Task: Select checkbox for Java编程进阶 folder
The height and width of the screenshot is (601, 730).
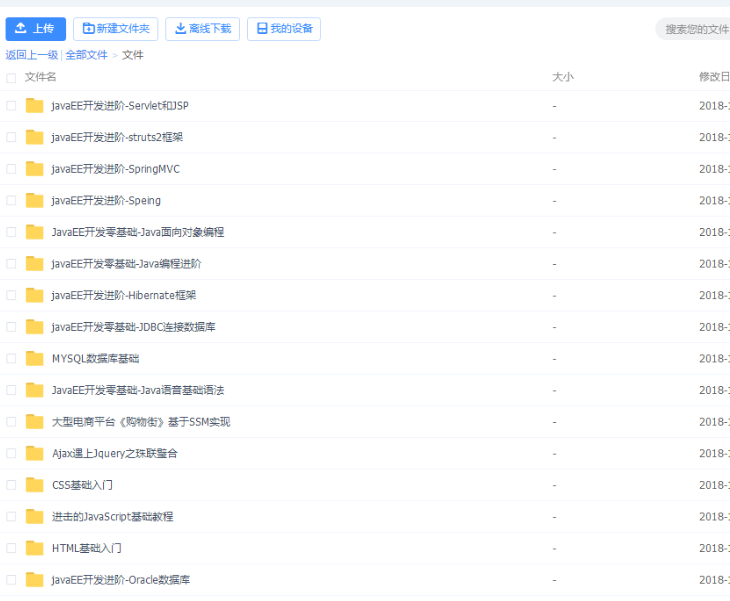Action: coord(11,264)
